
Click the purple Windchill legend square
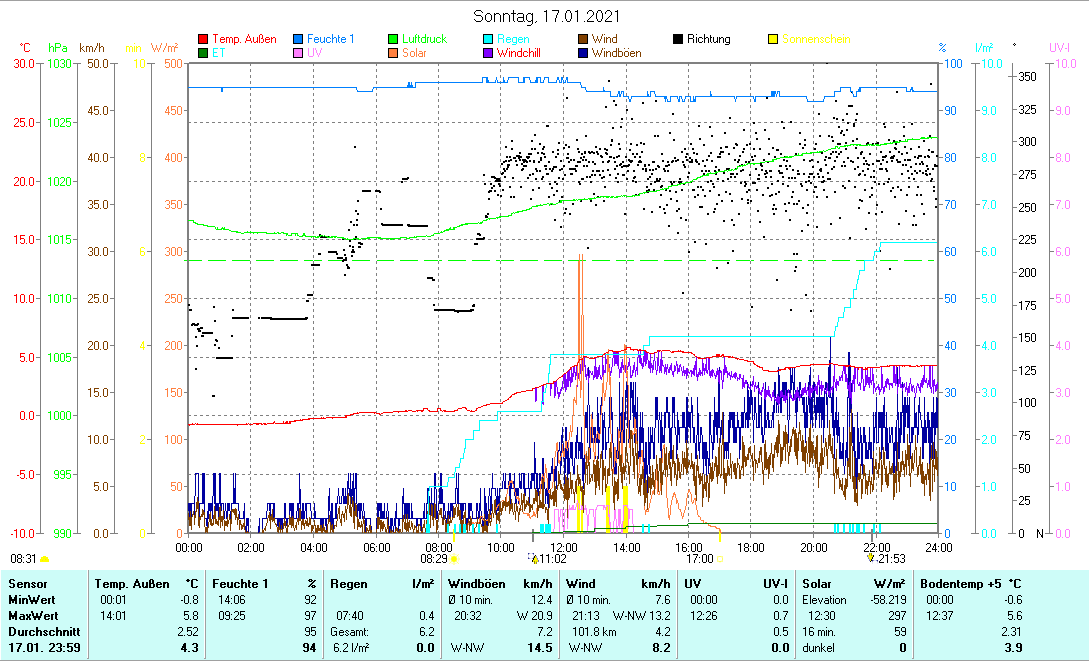(487, 53)
